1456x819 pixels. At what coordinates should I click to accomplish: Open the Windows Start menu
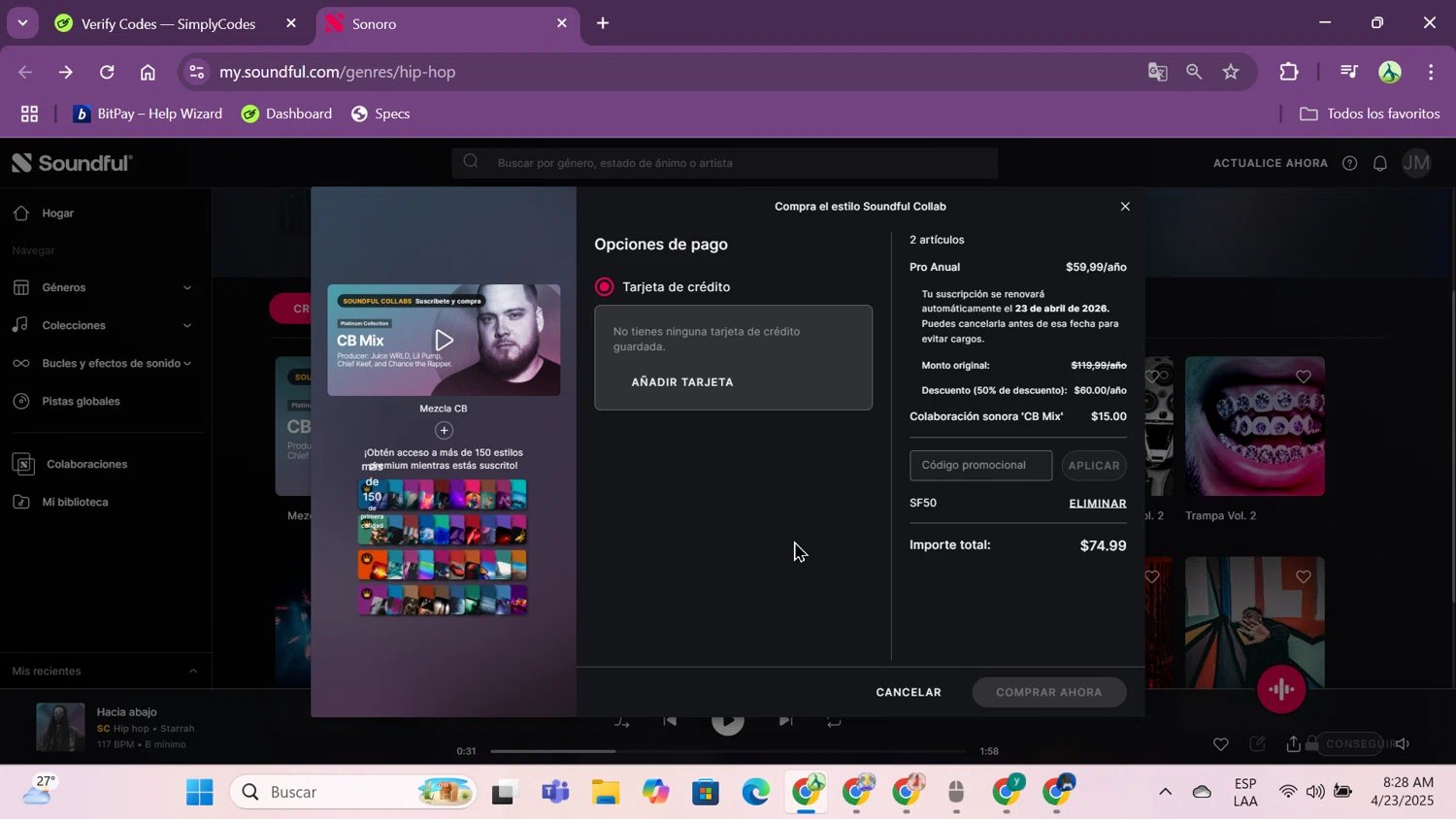pos(200,793)
